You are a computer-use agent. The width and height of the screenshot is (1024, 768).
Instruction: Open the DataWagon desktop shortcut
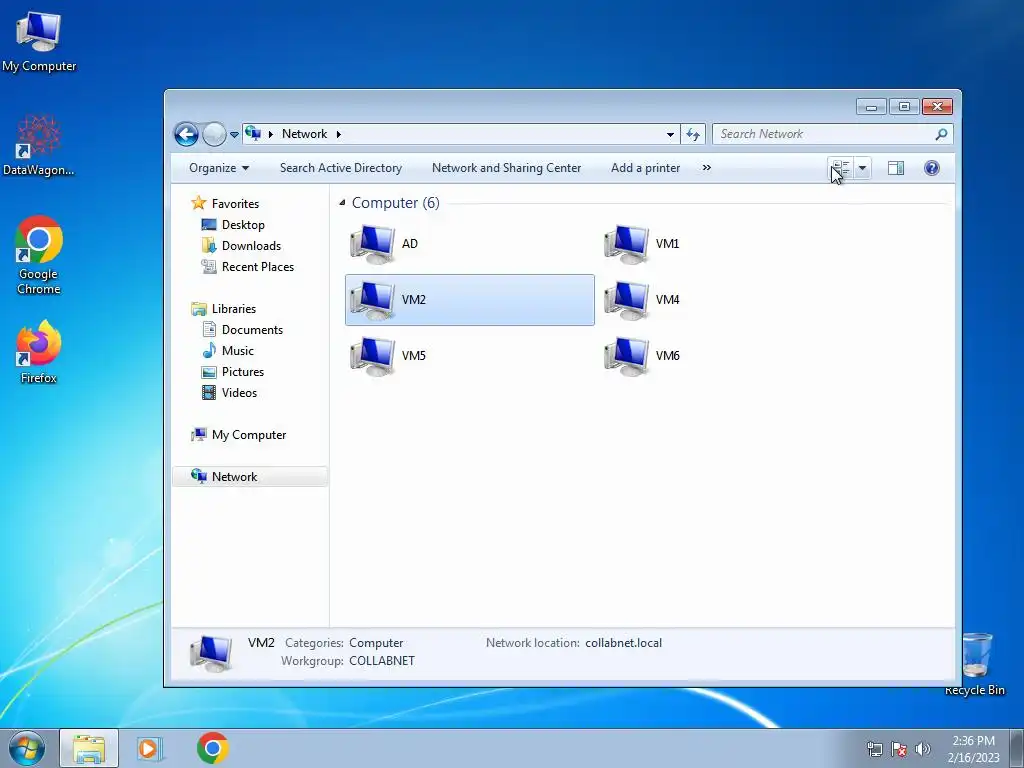click(x=39, y=145)
